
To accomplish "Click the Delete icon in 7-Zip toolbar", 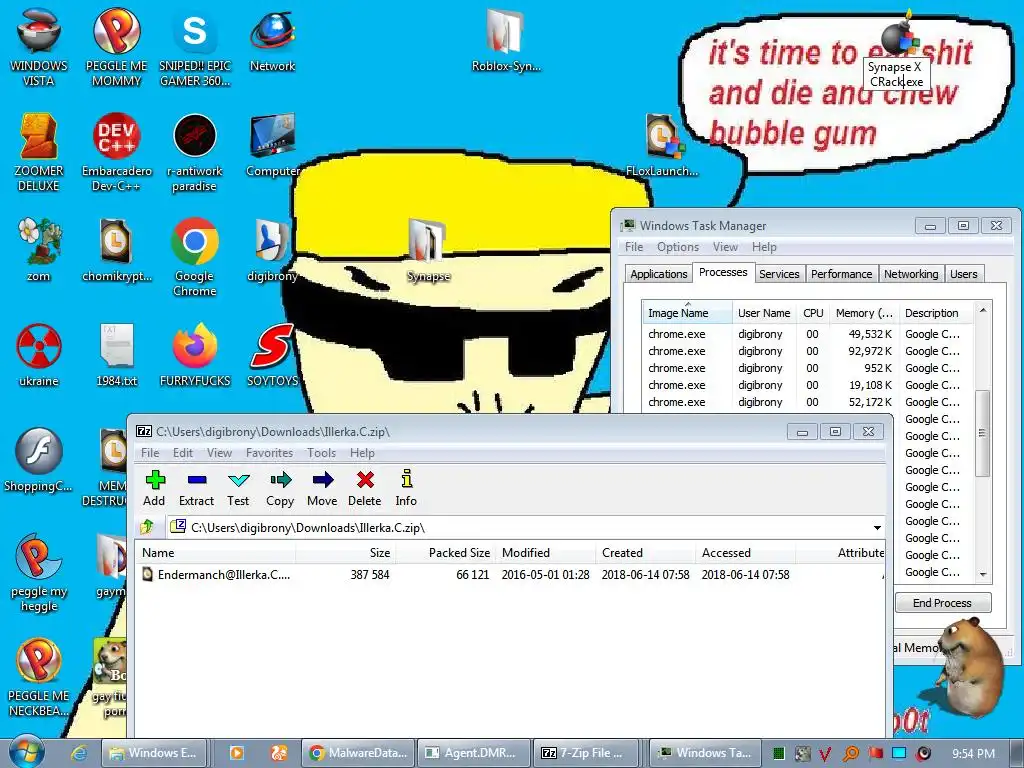I will (365, 488).
